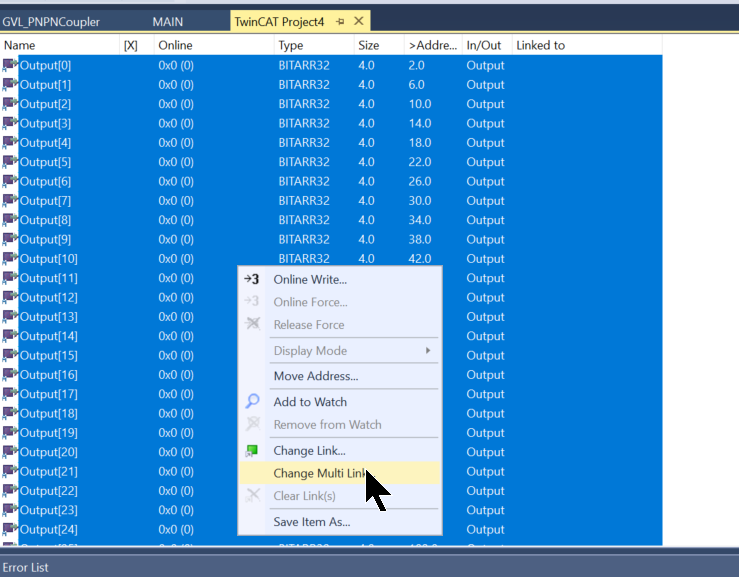Close the TwinCAT Project4 tab

click(x=359, y=21)
